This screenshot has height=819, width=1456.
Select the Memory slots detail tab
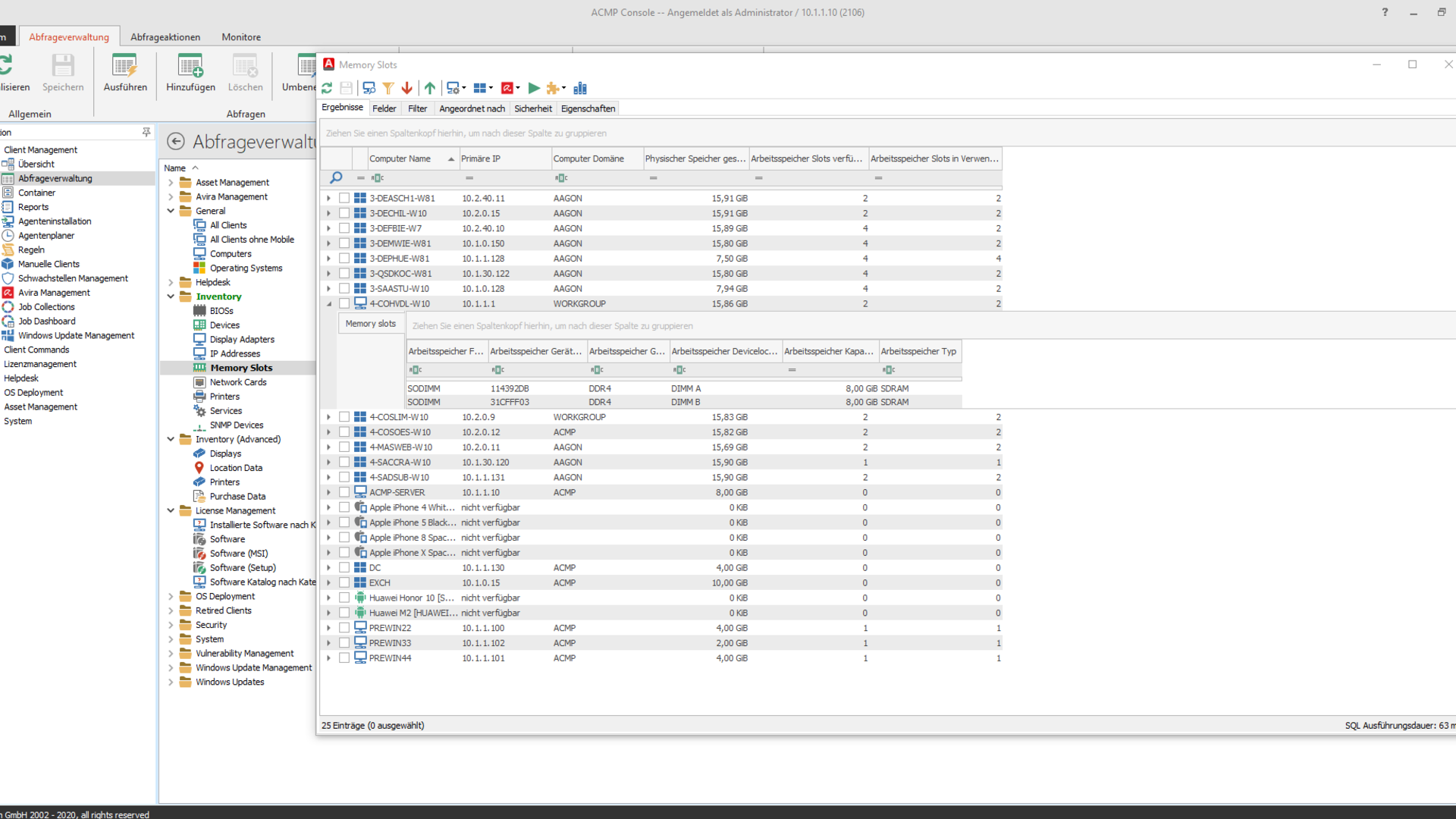[370, 324]
